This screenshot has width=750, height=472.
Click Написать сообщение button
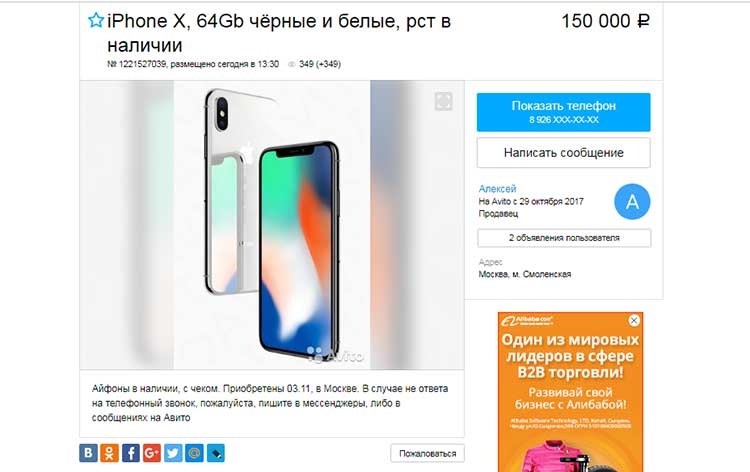(563, 153)
